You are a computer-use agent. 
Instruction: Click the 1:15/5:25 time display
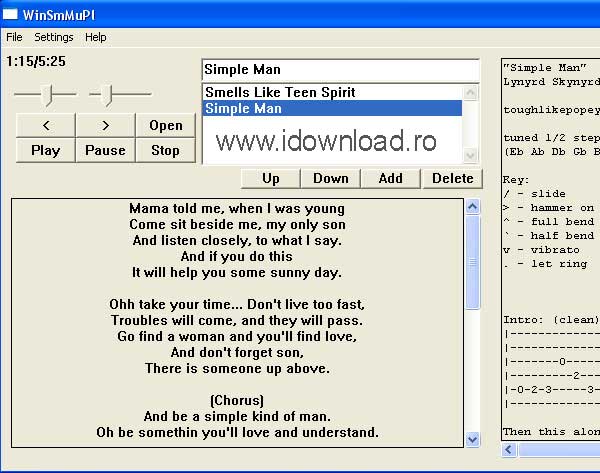point(36,61)
